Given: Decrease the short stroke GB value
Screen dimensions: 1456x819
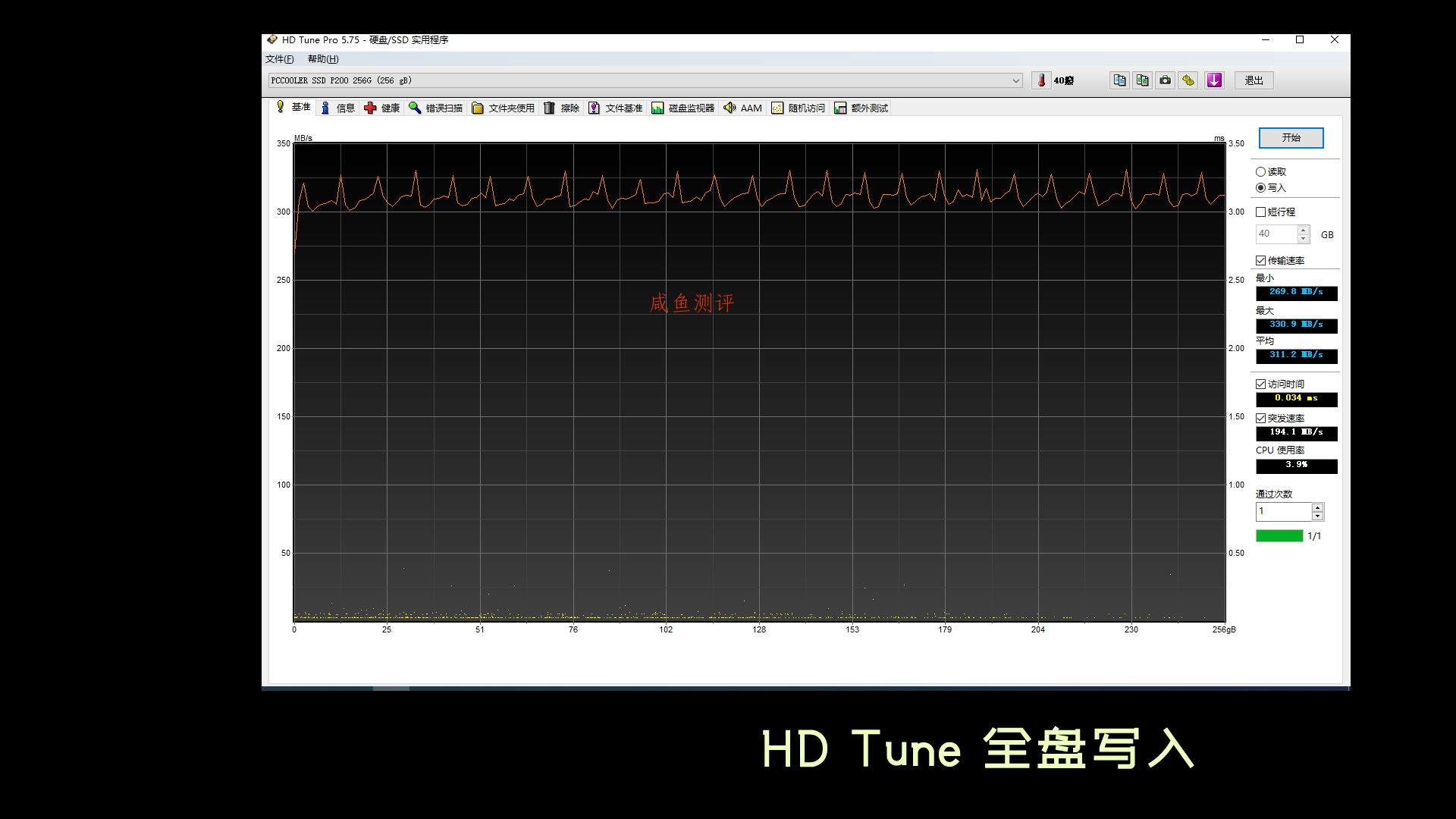Looking at the screenshot, I should point(1303,239).
